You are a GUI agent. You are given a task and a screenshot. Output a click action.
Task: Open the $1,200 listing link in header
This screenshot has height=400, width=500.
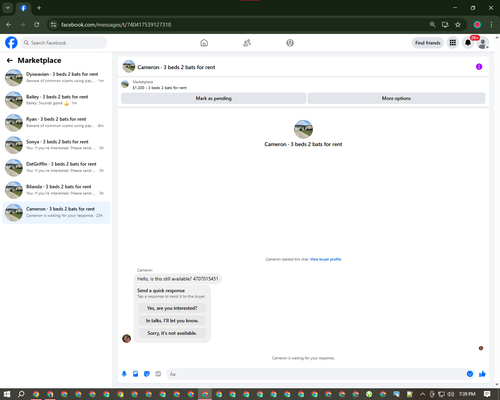[159, 88]
